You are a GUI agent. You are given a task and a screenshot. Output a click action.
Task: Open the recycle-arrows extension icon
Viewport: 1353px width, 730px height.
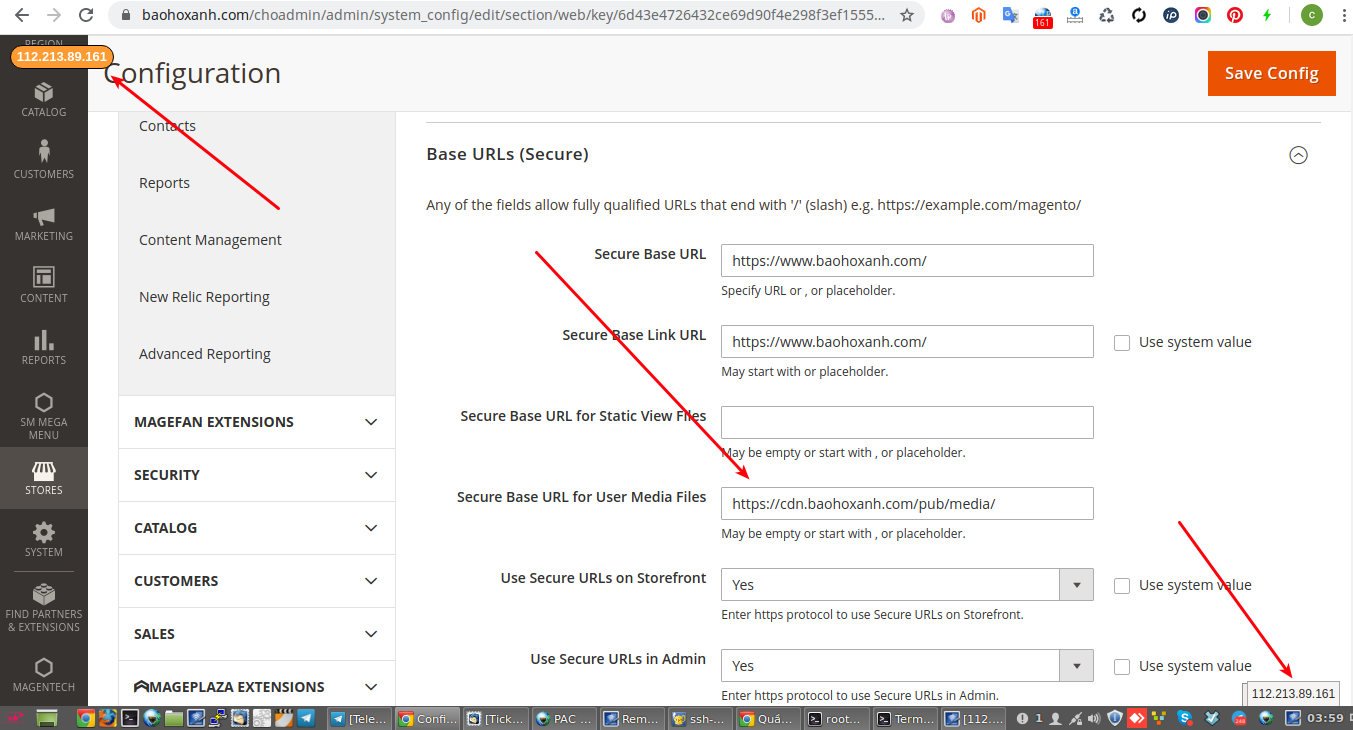coord(1106,16)
